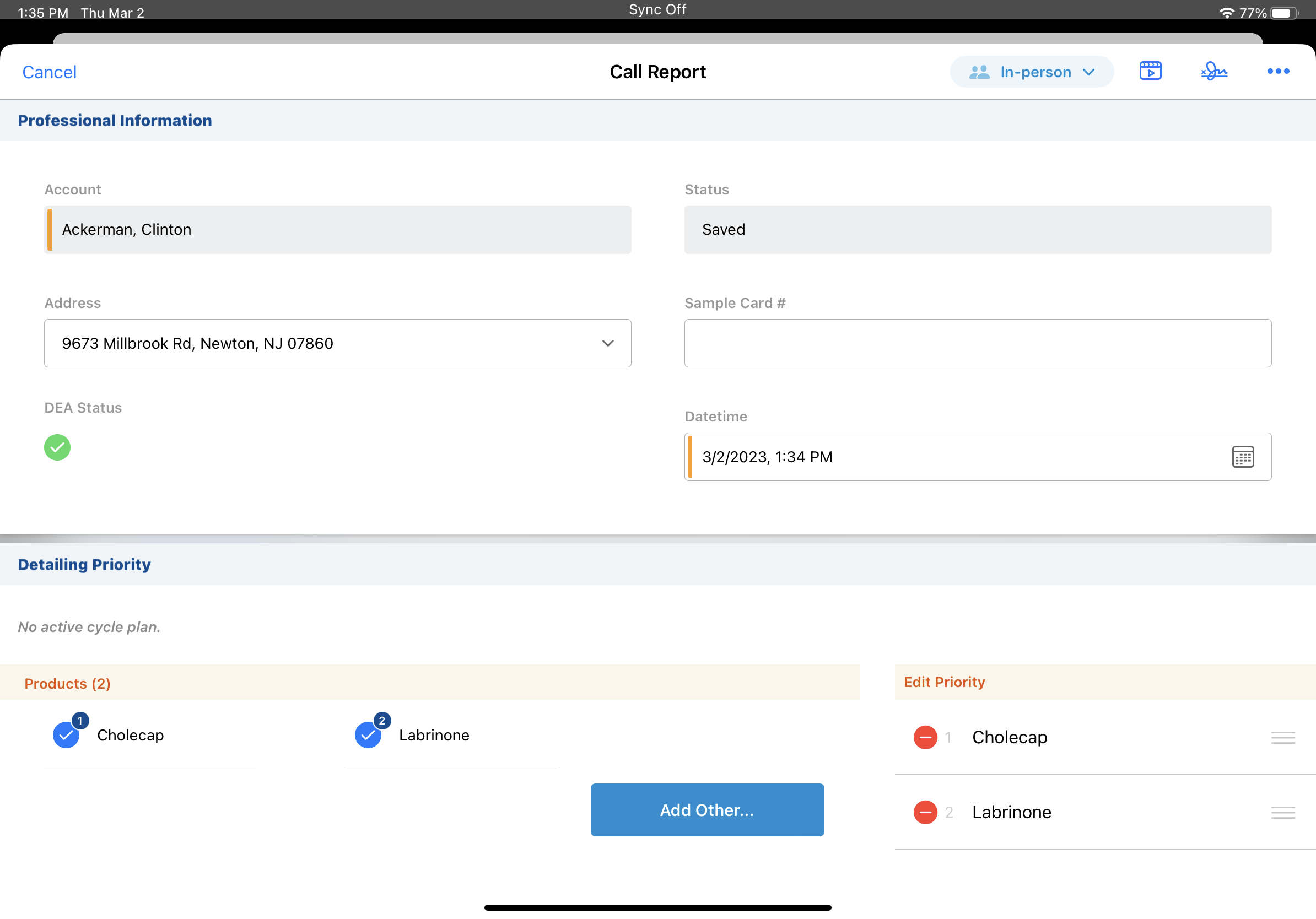Remove Labrinone using red minus icon
This screenshot has width=1316, height=919.
tap(925, 812)
